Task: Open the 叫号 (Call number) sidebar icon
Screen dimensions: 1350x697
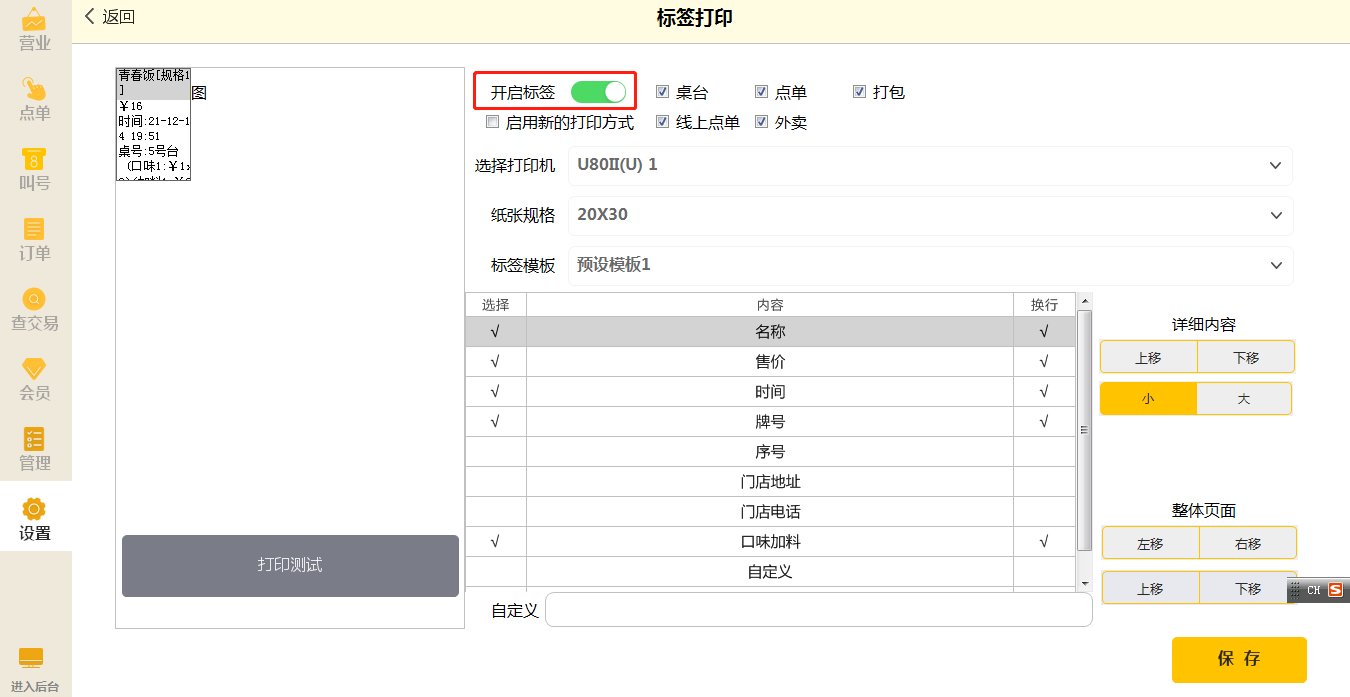Action: [x=34, y=170]
